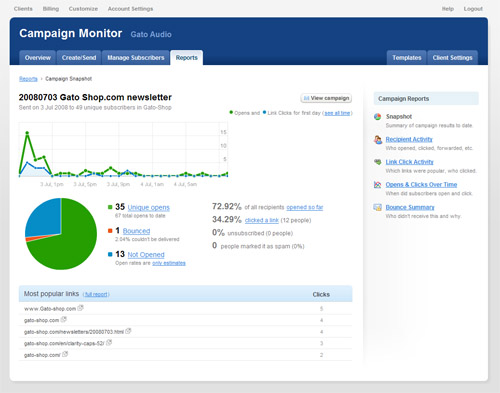The image size is (500, 393).
Task: Click the Clicks column header
Action: coord(321,294)
